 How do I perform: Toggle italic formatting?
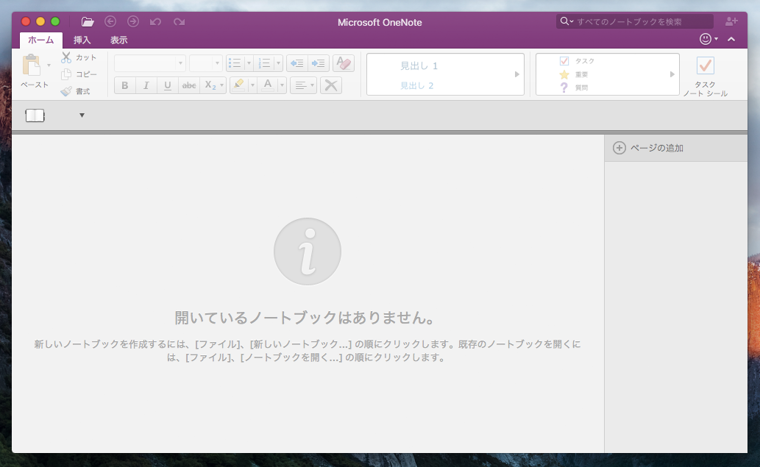[146, 85]
